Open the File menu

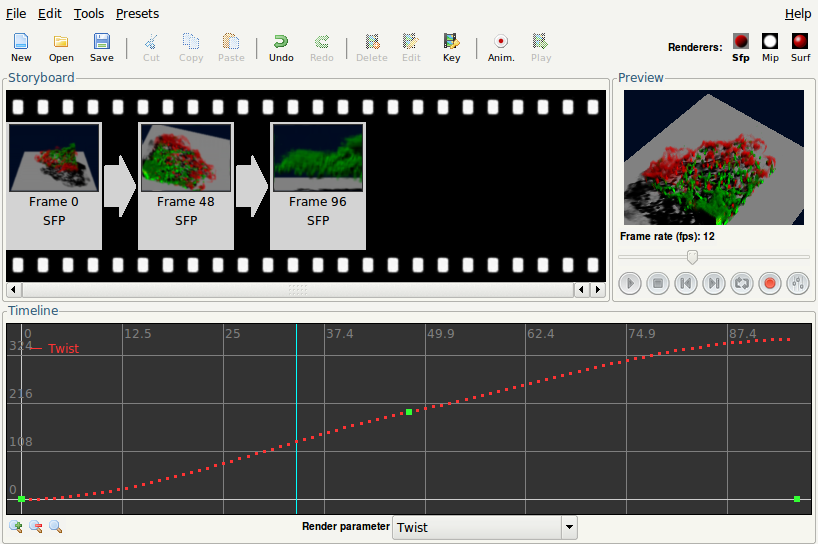pos(16,14)
